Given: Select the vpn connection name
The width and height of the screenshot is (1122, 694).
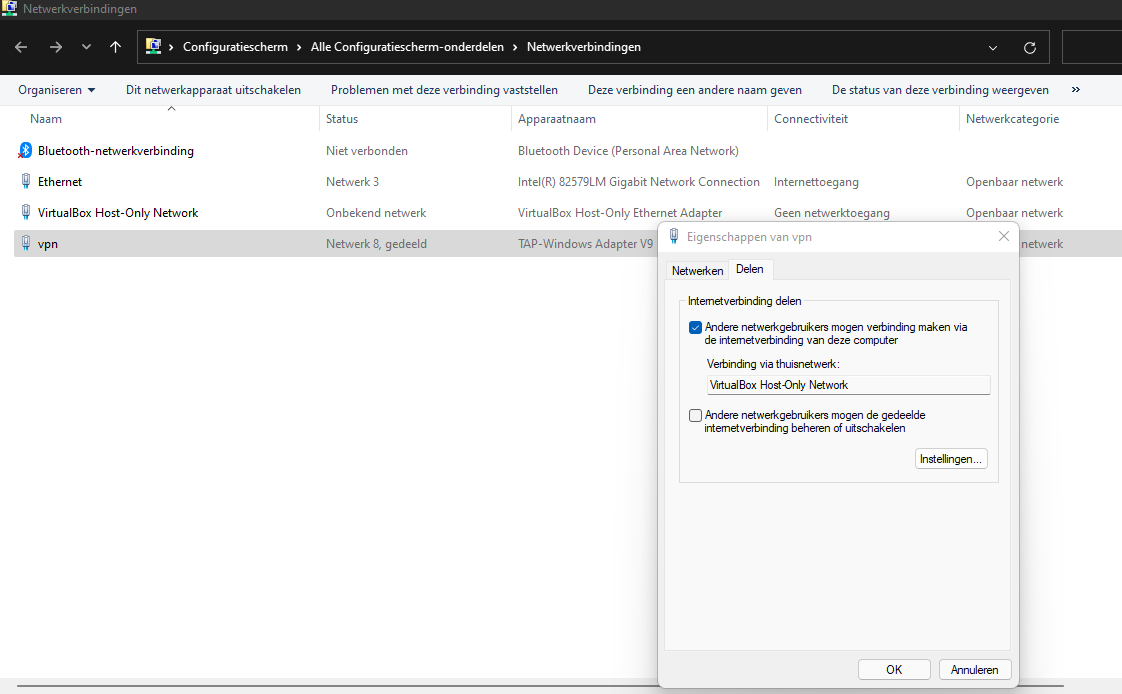Looking at the screenshot, I should click(48, 243).
